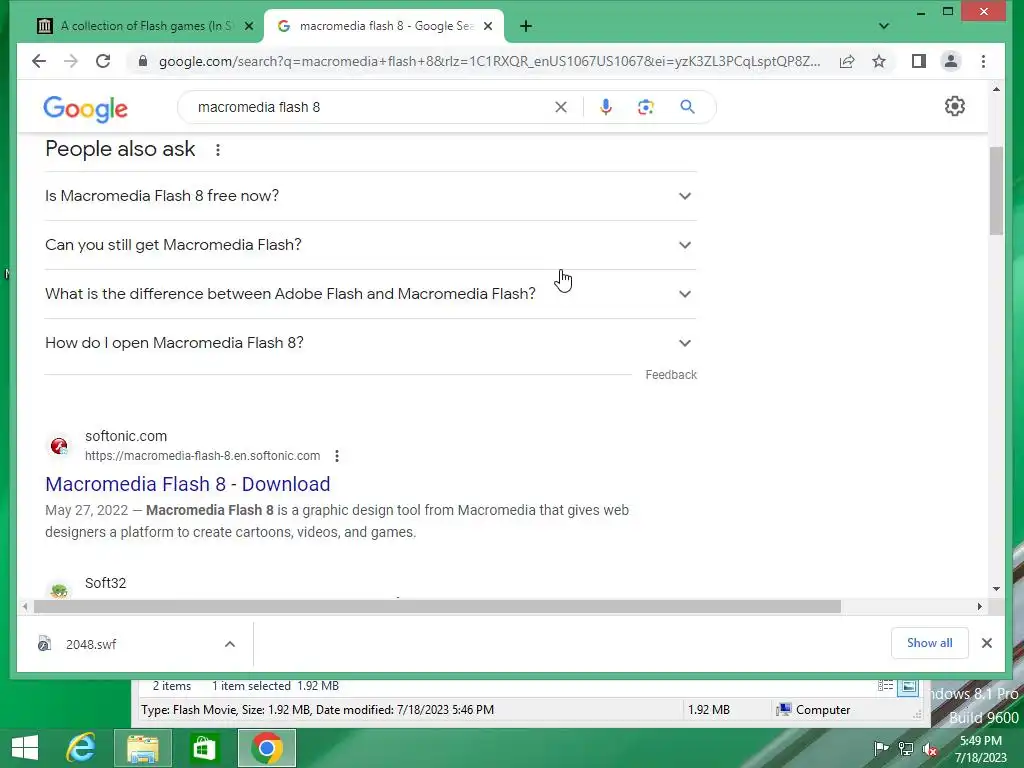Close the downloads bar
The height and width of the screenshot is (768, 1024).
click(987, 643)
